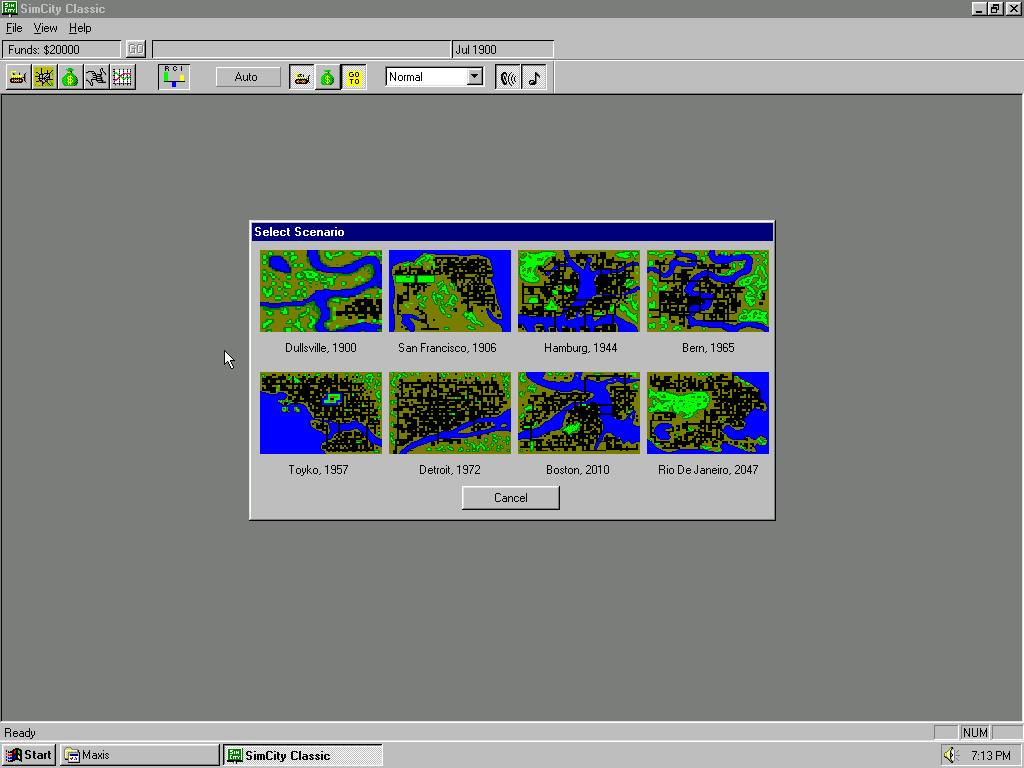Screen dimensions: 1024x768
Task: Open the Help menu
Action: pos(80,28)
